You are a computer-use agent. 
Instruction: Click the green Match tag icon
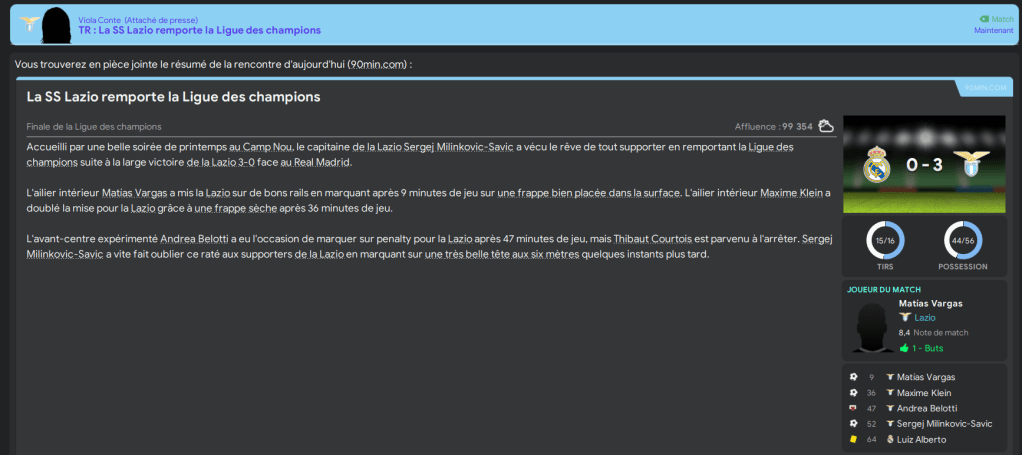click(983, 19)
